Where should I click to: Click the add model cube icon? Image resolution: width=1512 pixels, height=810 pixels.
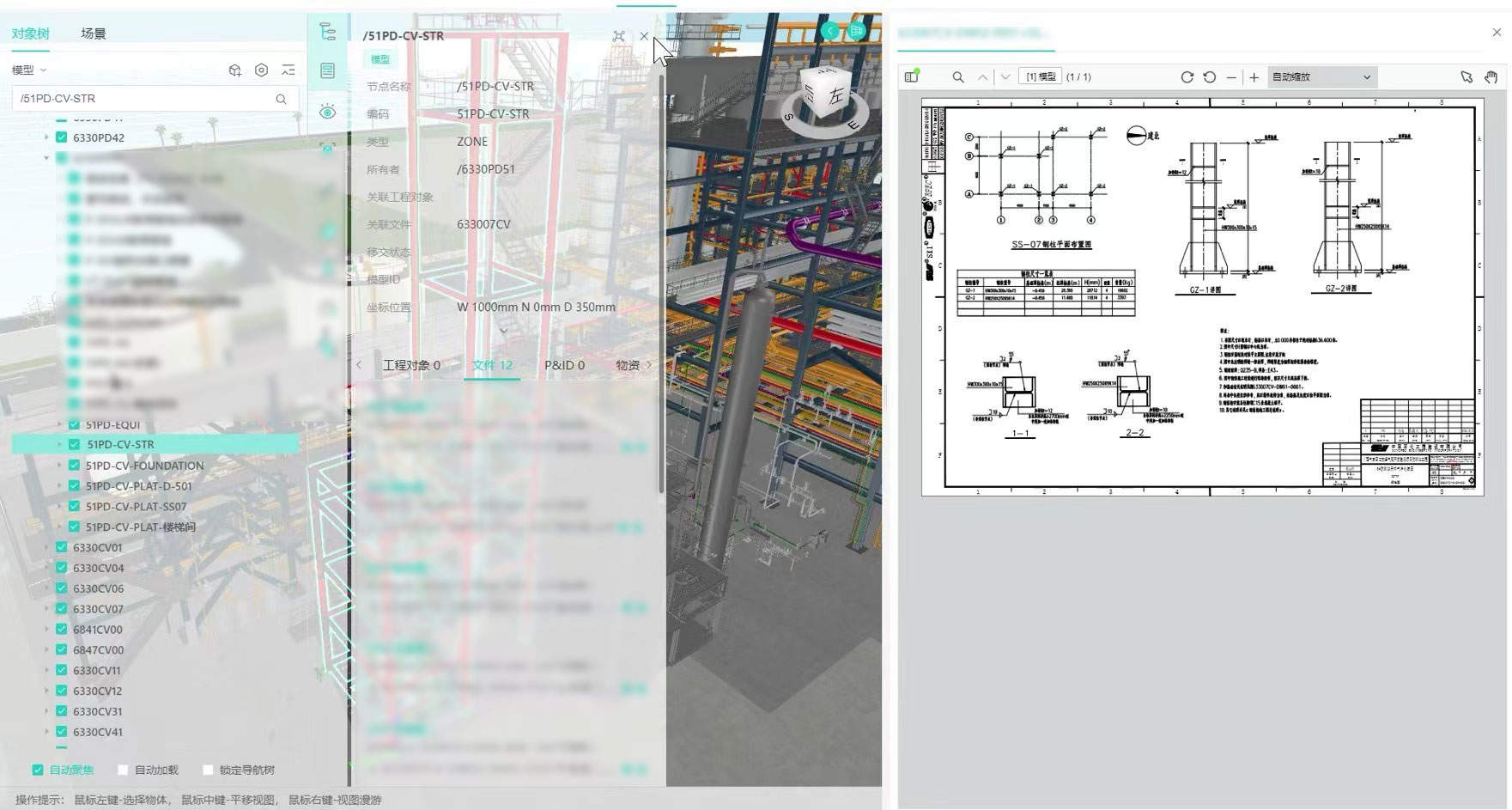coord(235,70)
